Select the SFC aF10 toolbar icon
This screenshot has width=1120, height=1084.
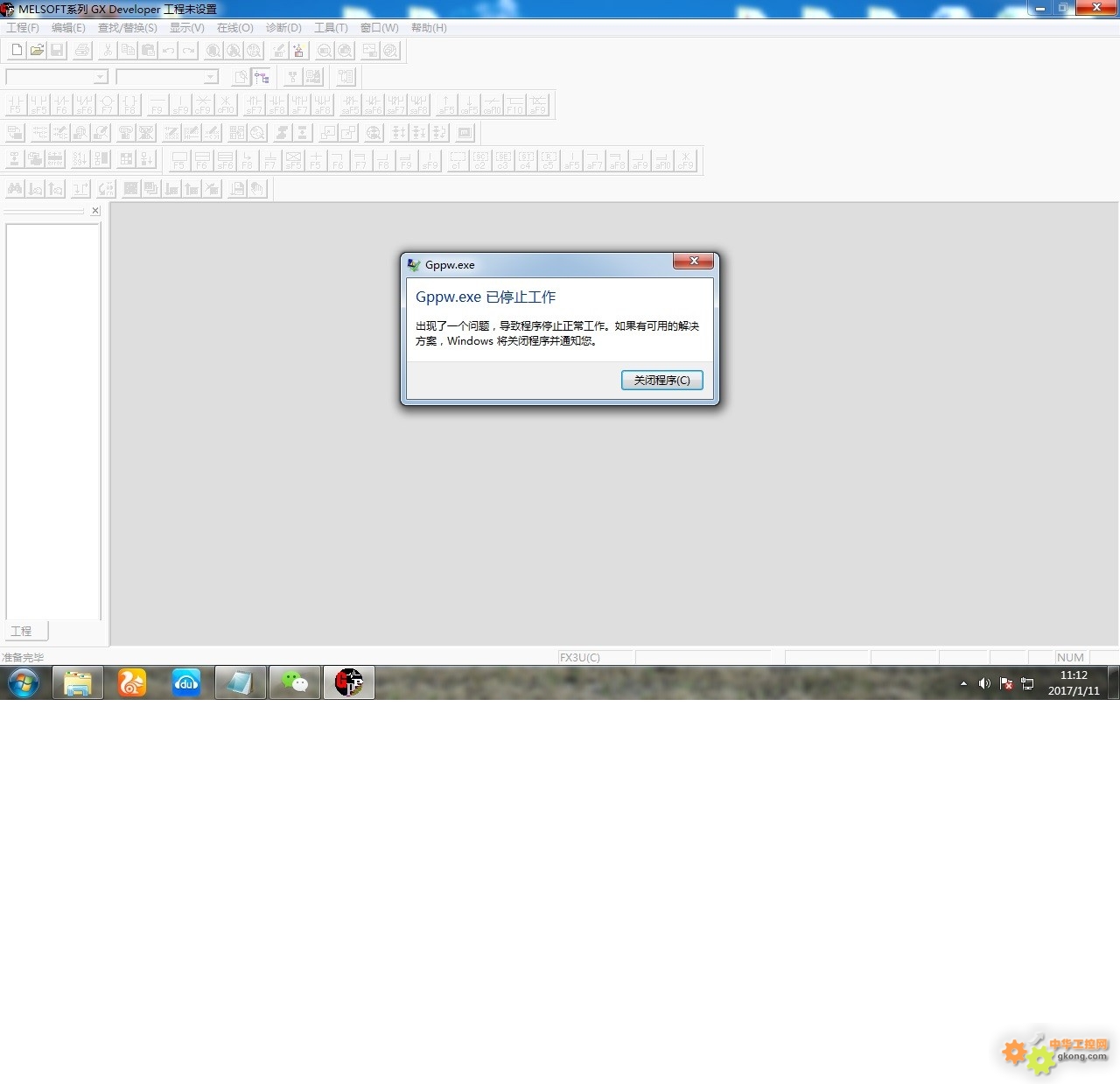pos(662,161)
